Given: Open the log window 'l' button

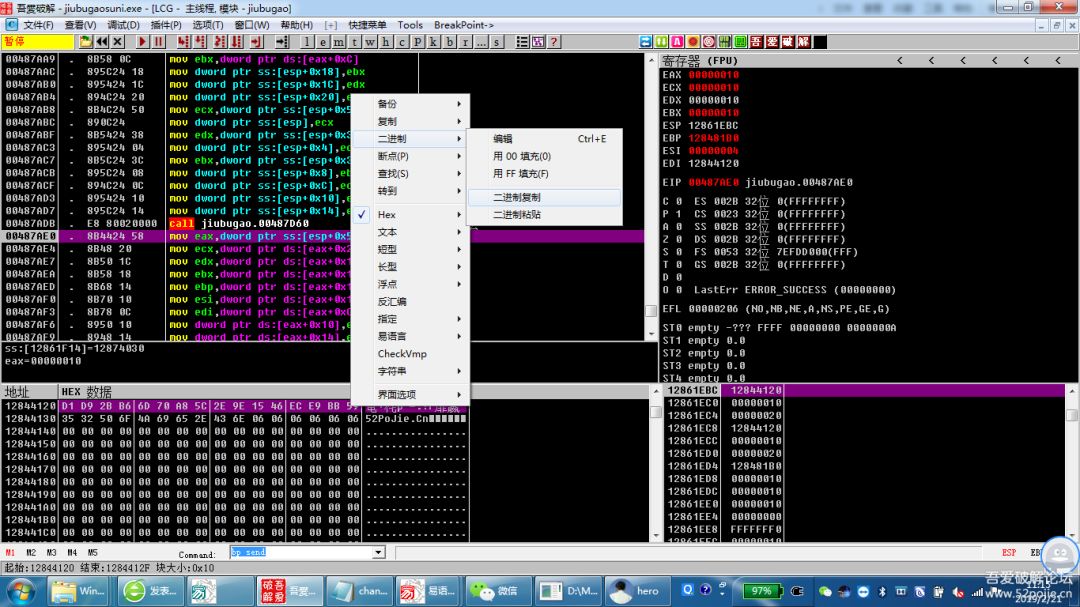Looking at the screenshot, I should coord(308,42).
